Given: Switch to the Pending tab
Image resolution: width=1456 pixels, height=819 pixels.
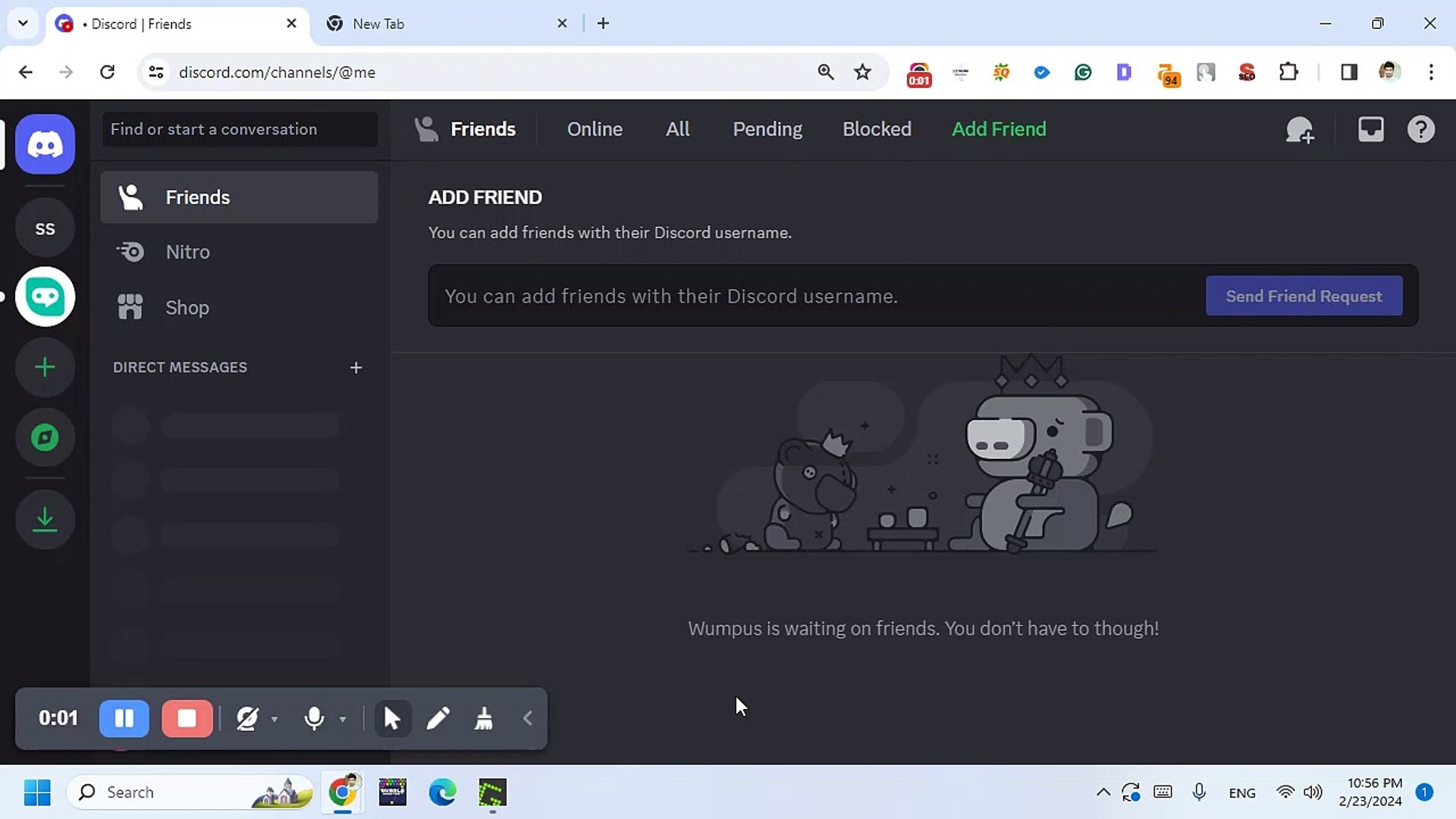Looking at the screenshot, I should [x=767, y=129].
